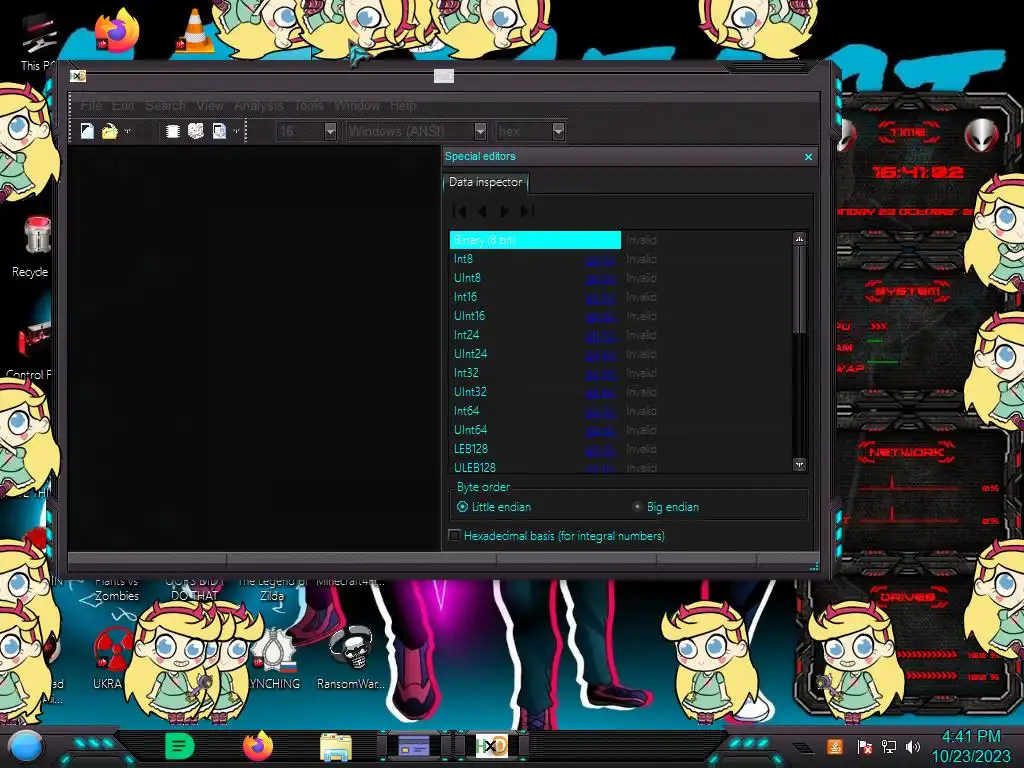Jump to first with data inspector arrow
This screenshot has height=768, width=1024.
coord(460,211)
